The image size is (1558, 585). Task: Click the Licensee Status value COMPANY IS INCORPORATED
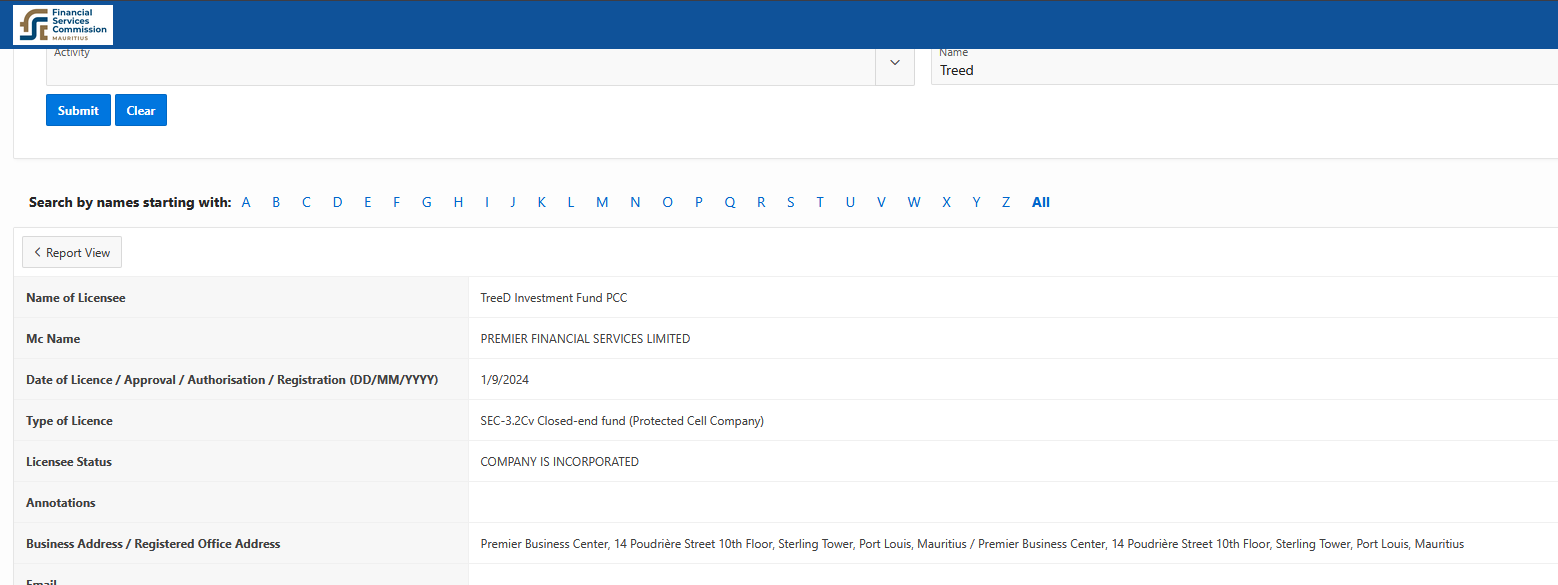559,461
